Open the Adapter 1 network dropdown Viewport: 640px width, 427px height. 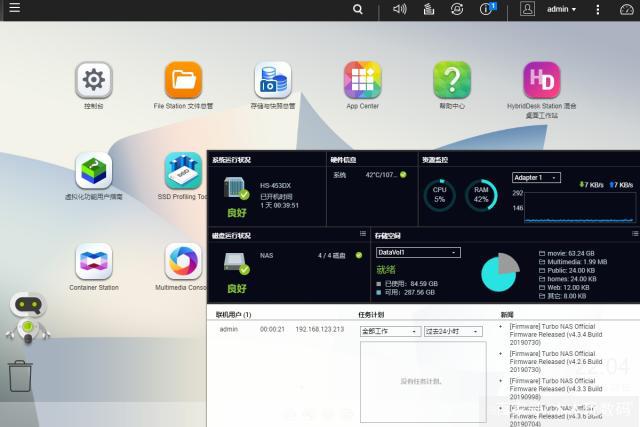[x=536, y=178]
